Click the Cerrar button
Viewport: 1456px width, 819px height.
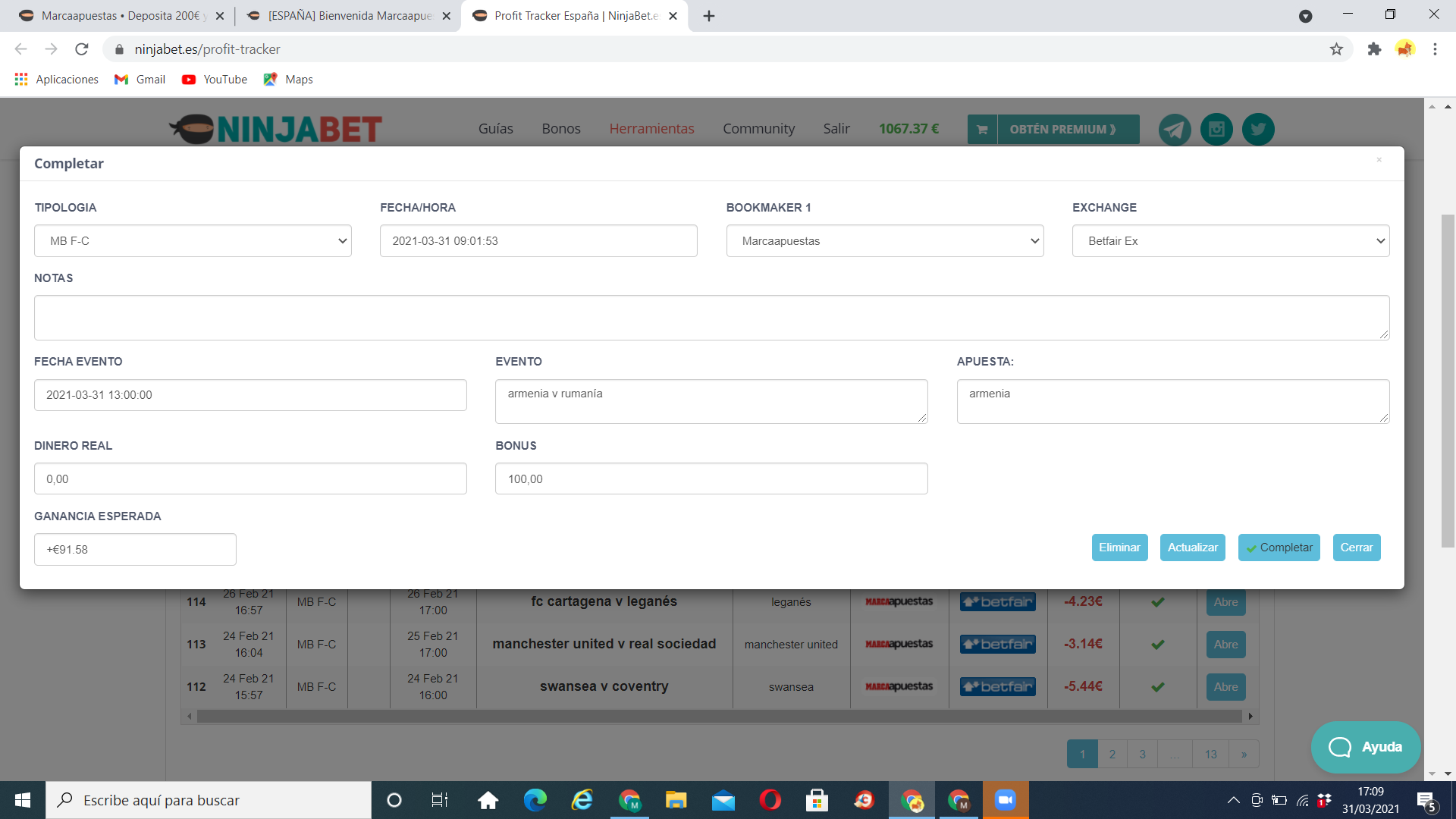coord(1356,548)
